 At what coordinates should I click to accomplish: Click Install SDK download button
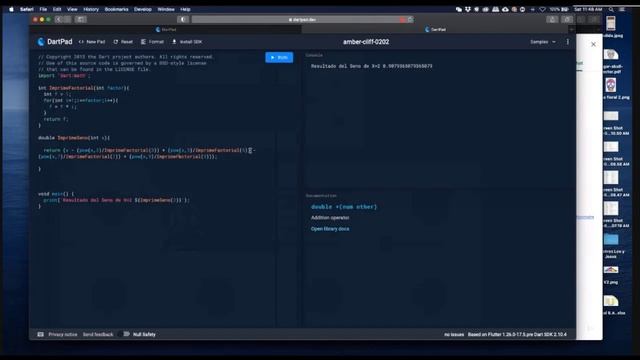click(x=187, y=42)
